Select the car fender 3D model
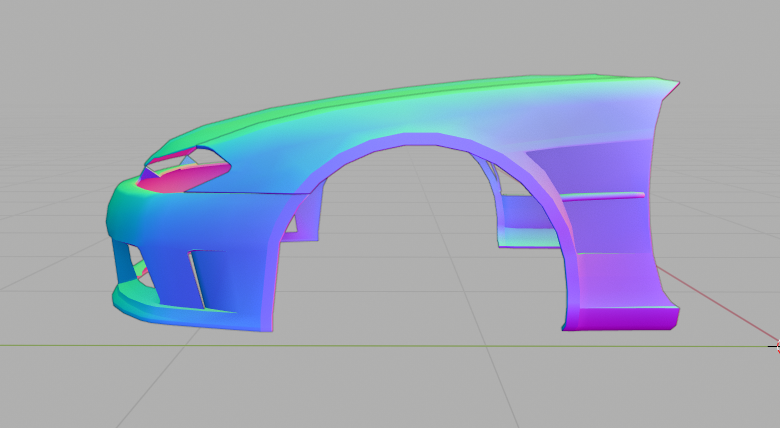 393,203
